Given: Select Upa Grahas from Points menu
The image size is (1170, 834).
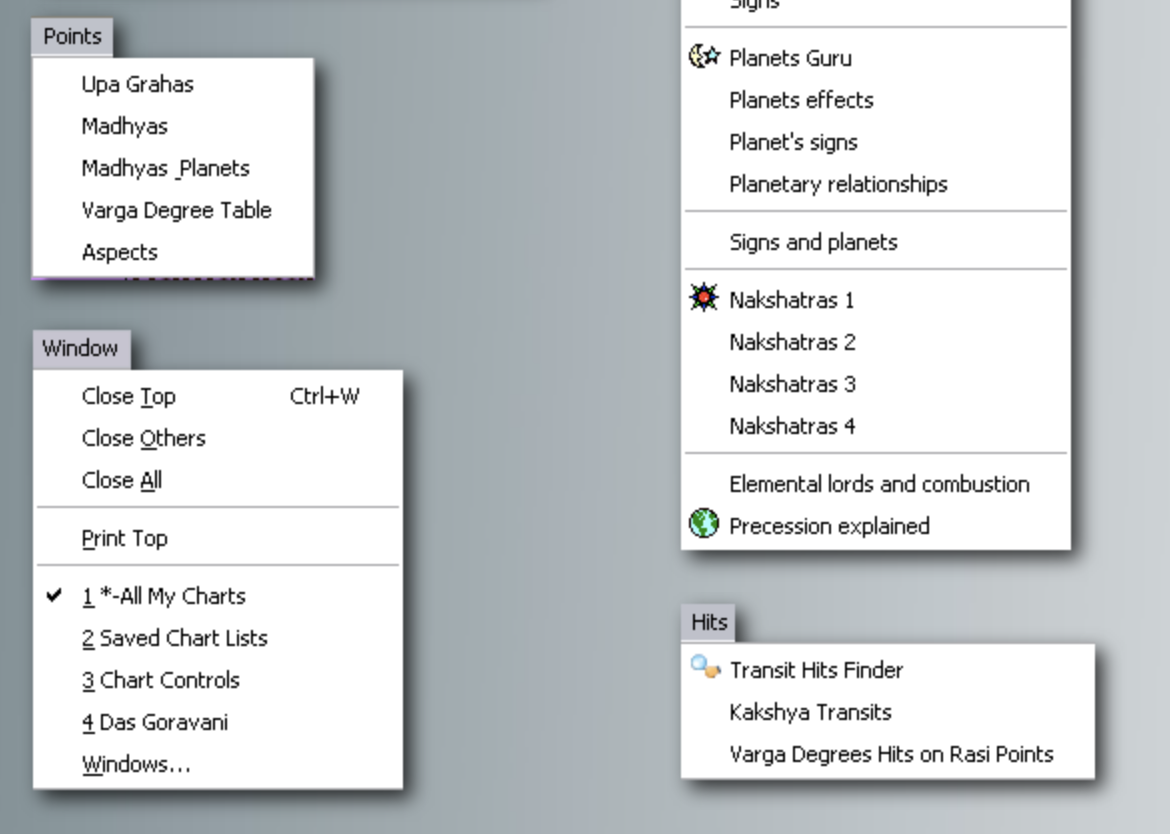Looking at the screenshot, I should click(138, 85).
